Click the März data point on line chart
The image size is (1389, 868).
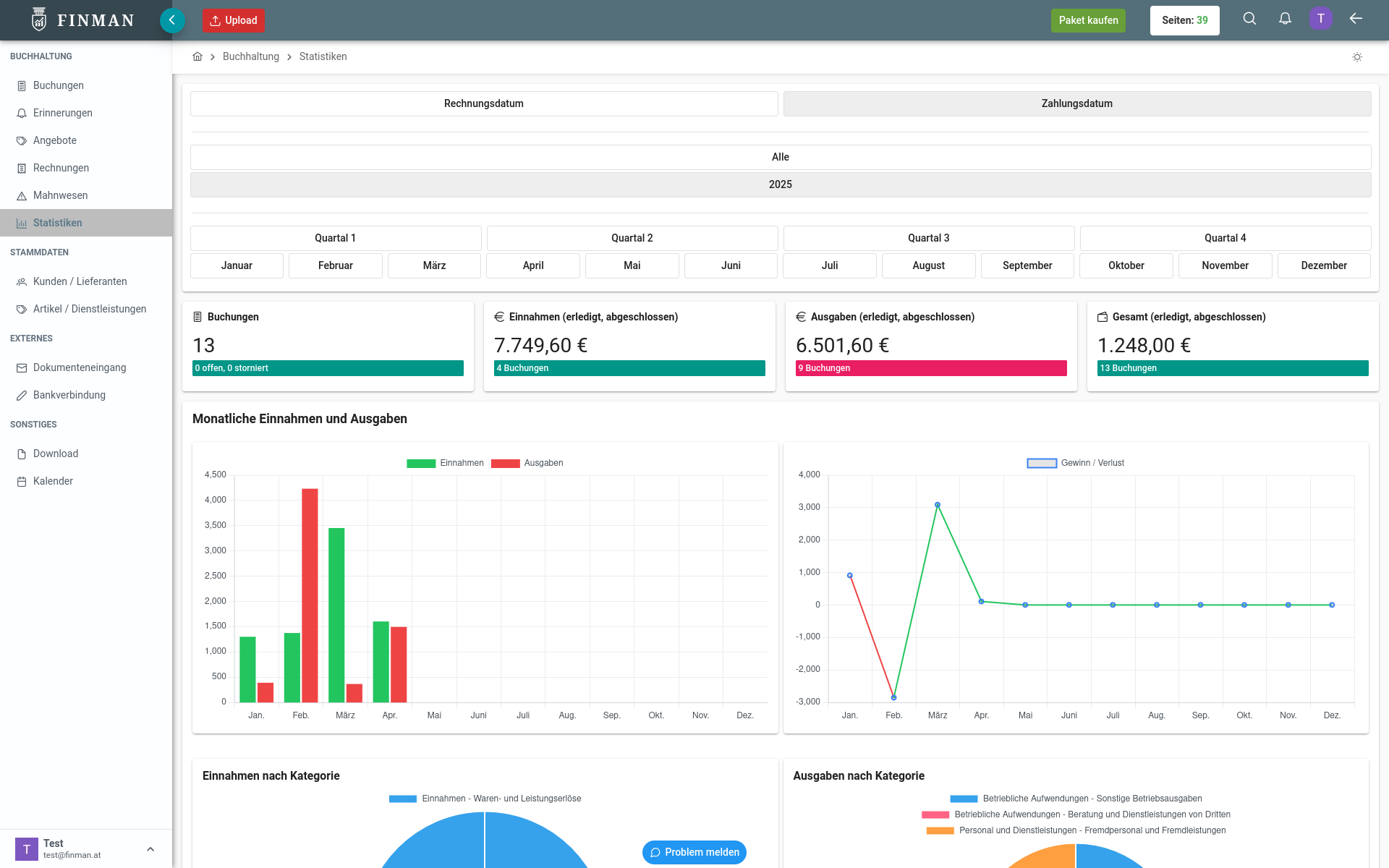point(937,505)
